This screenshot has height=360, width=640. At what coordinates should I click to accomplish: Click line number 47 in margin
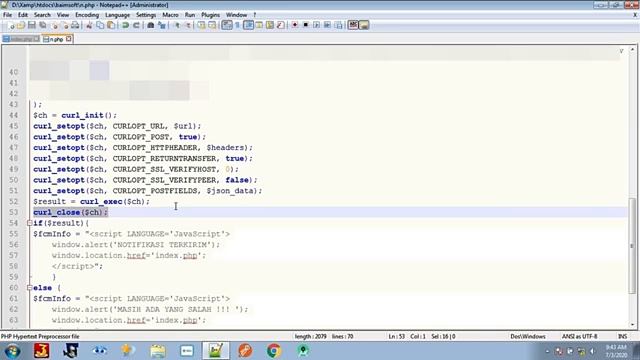(13, 147)
